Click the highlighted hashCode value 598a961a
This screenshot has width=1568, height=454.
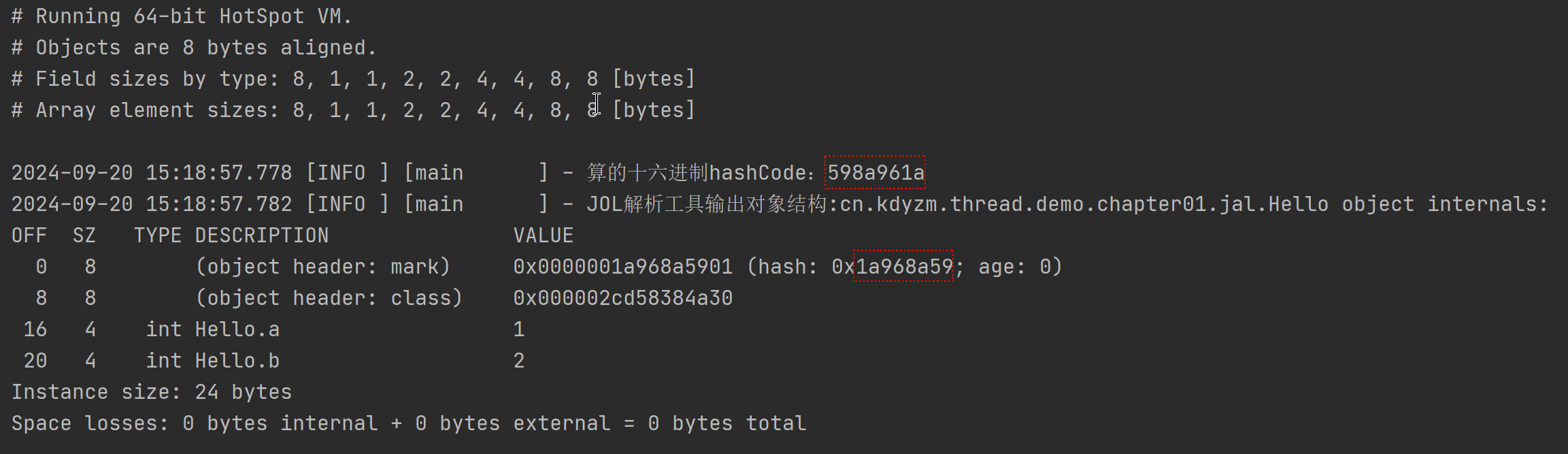tap(875, 173)
